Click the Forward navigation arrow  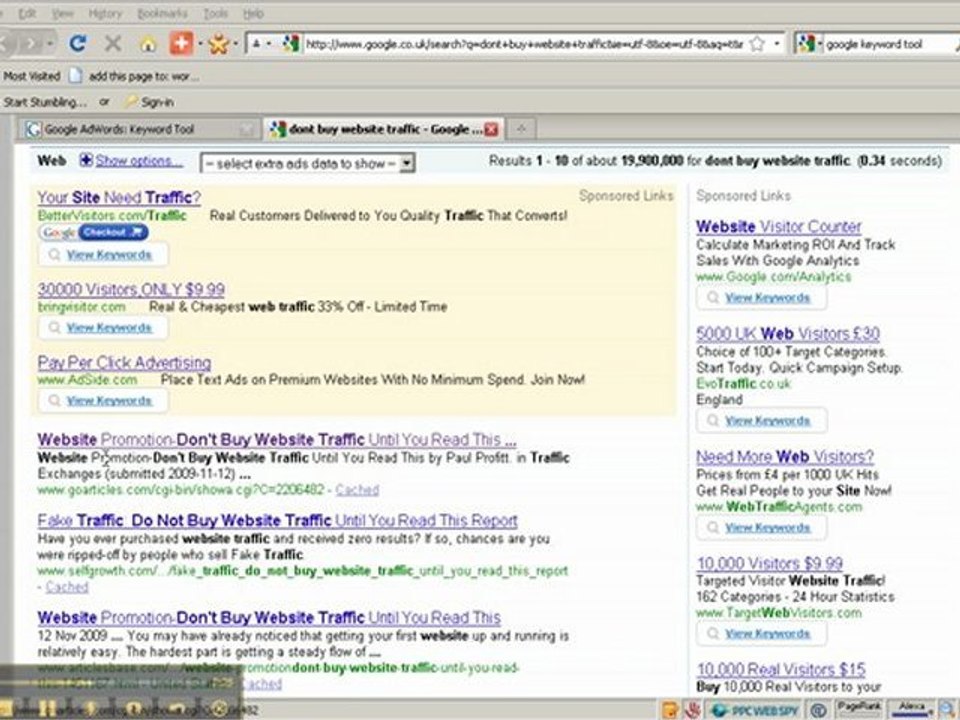click(31, 43)
